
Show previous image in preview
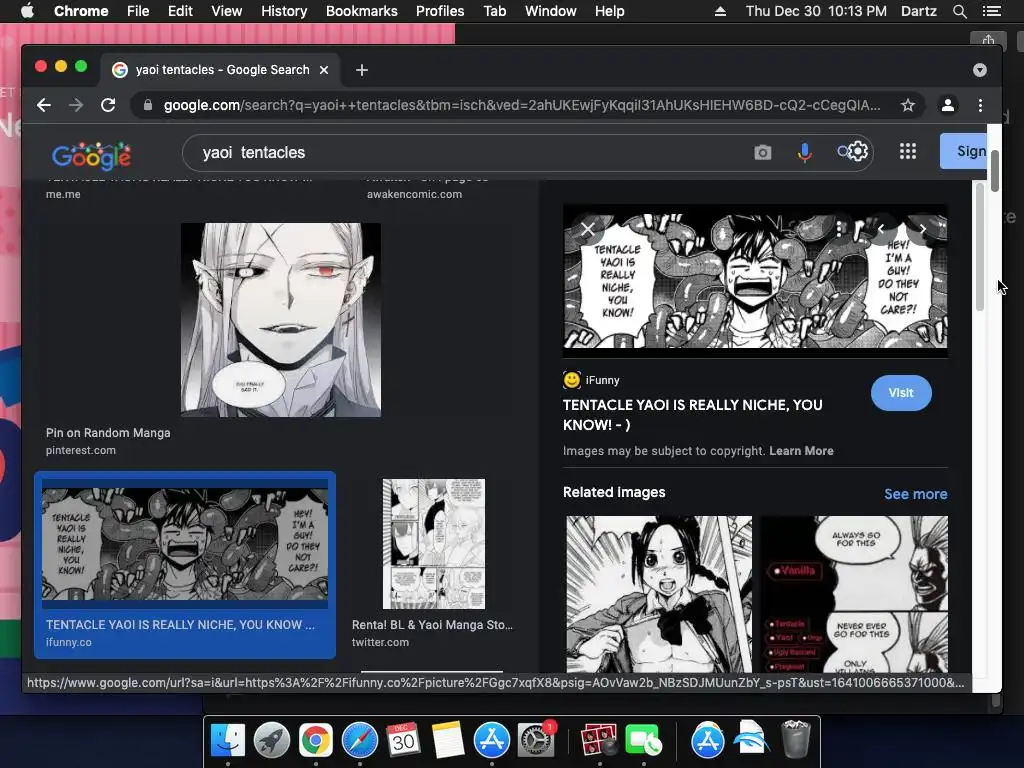881,229
